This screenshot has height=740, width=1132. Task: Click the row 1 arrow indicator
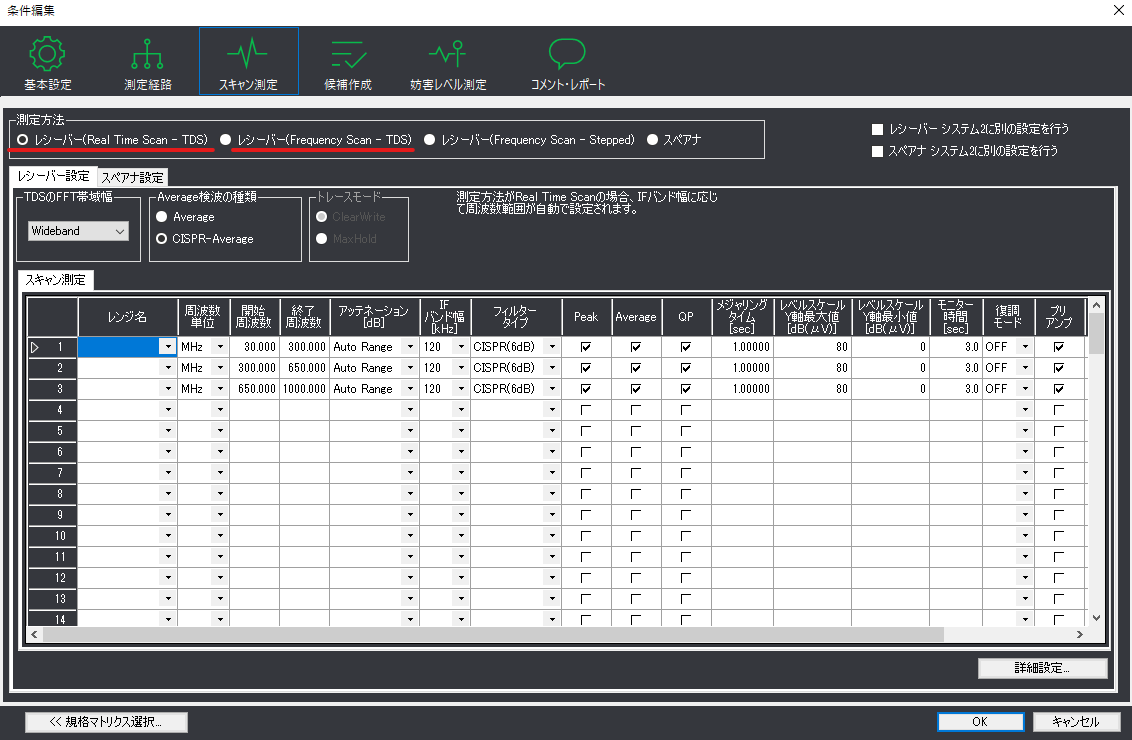pyautogui.click(x=35, y=347)
